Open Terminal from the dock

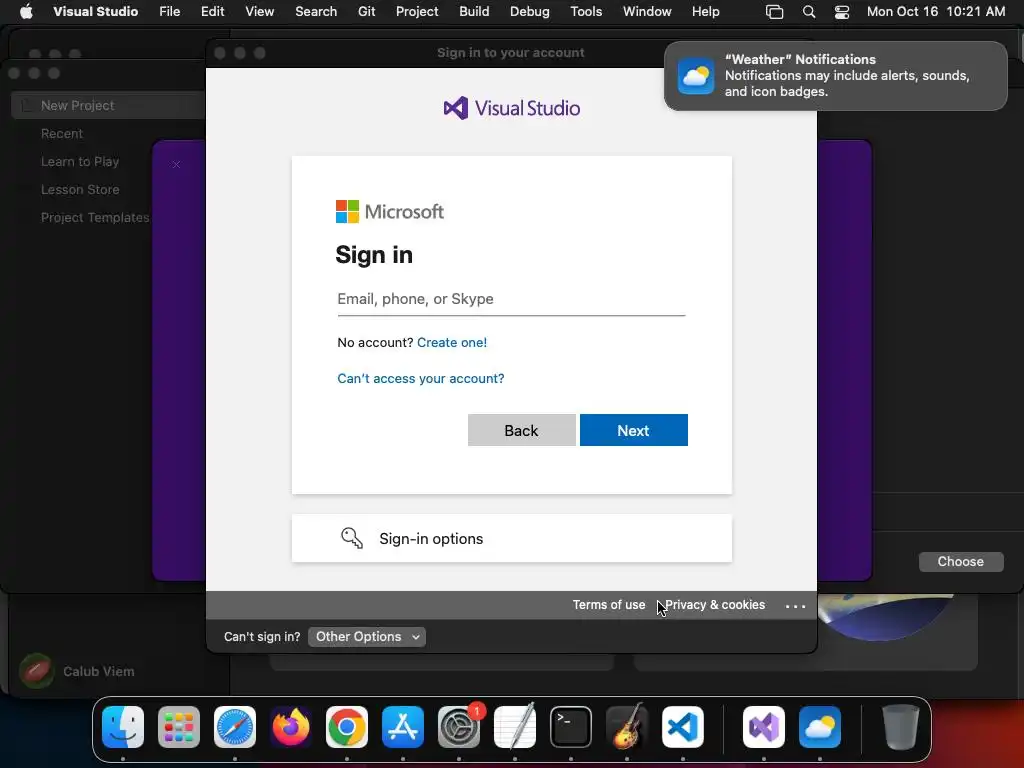point(571,727)
